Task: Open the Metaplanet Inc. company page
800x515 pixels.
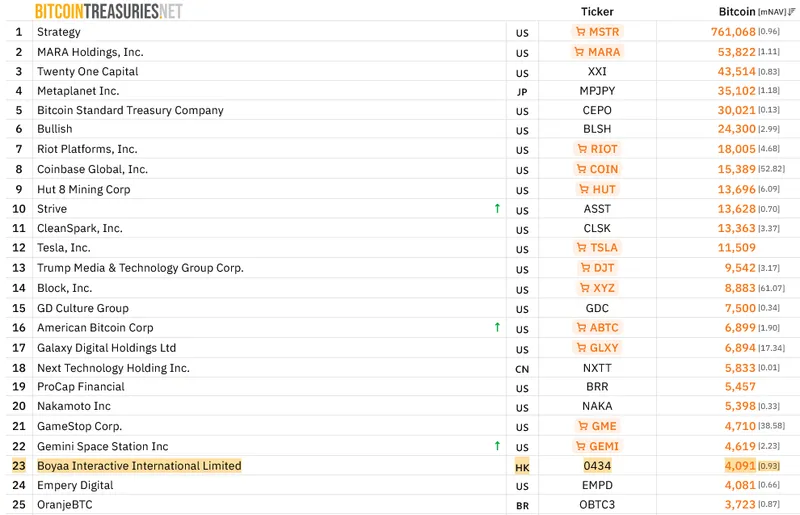Action: pyautogui.click(x=77, y=91)
